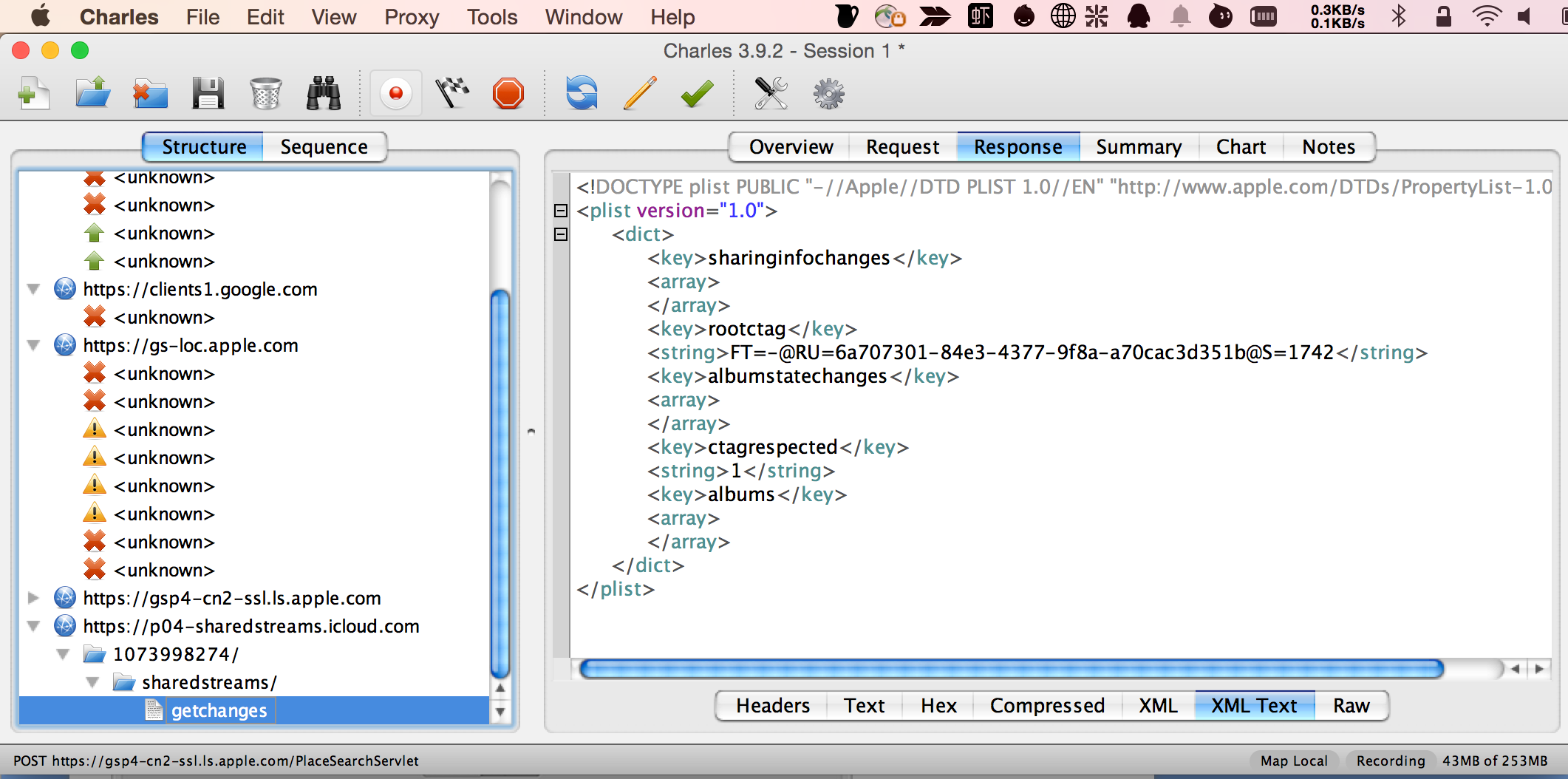Save session with the floppy disk icon
This screenshot has width=1568, height=779.
tap(208, 94)
